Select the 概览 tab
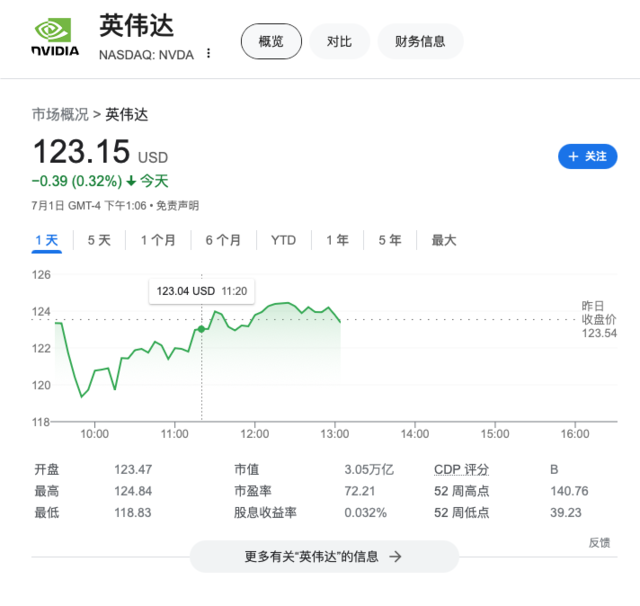The width and height of the screenshot is (640, 606). point(271,41)
